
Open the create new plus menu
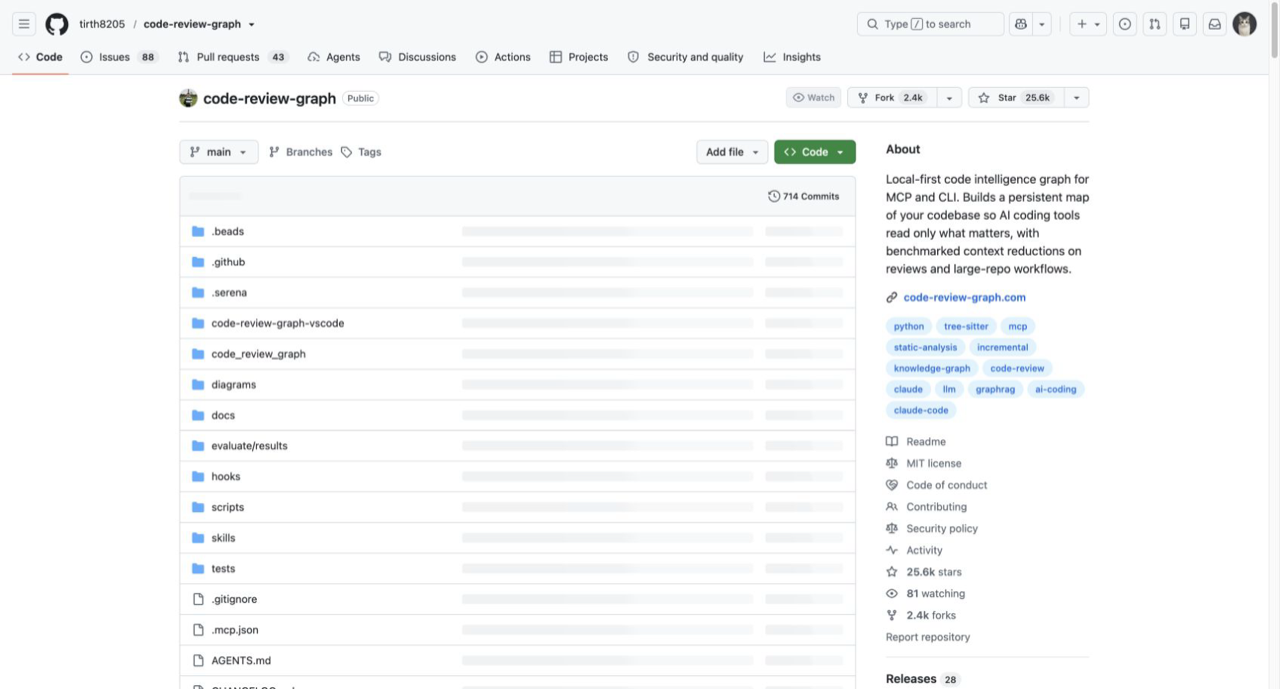click(1088, 24)
